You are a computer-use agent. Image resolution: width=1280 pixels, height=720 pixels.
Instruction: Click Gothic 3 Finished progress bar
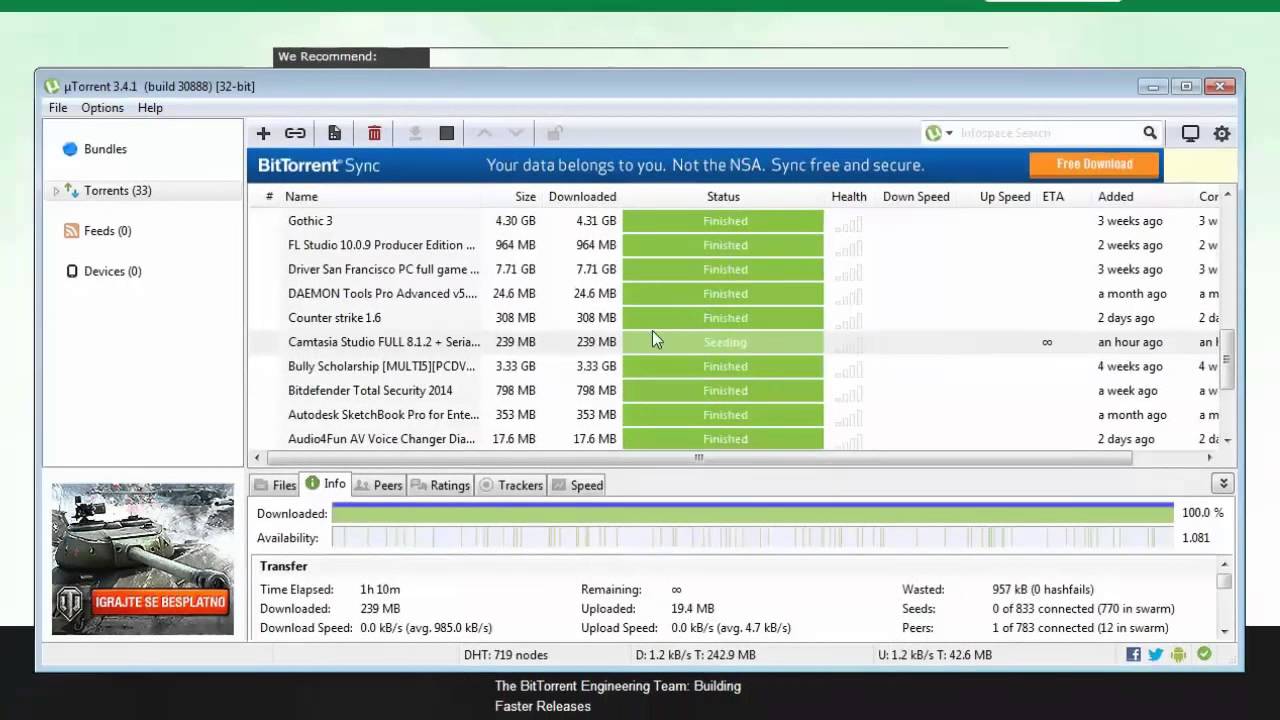pyautogui.click(x=723, y=221)
